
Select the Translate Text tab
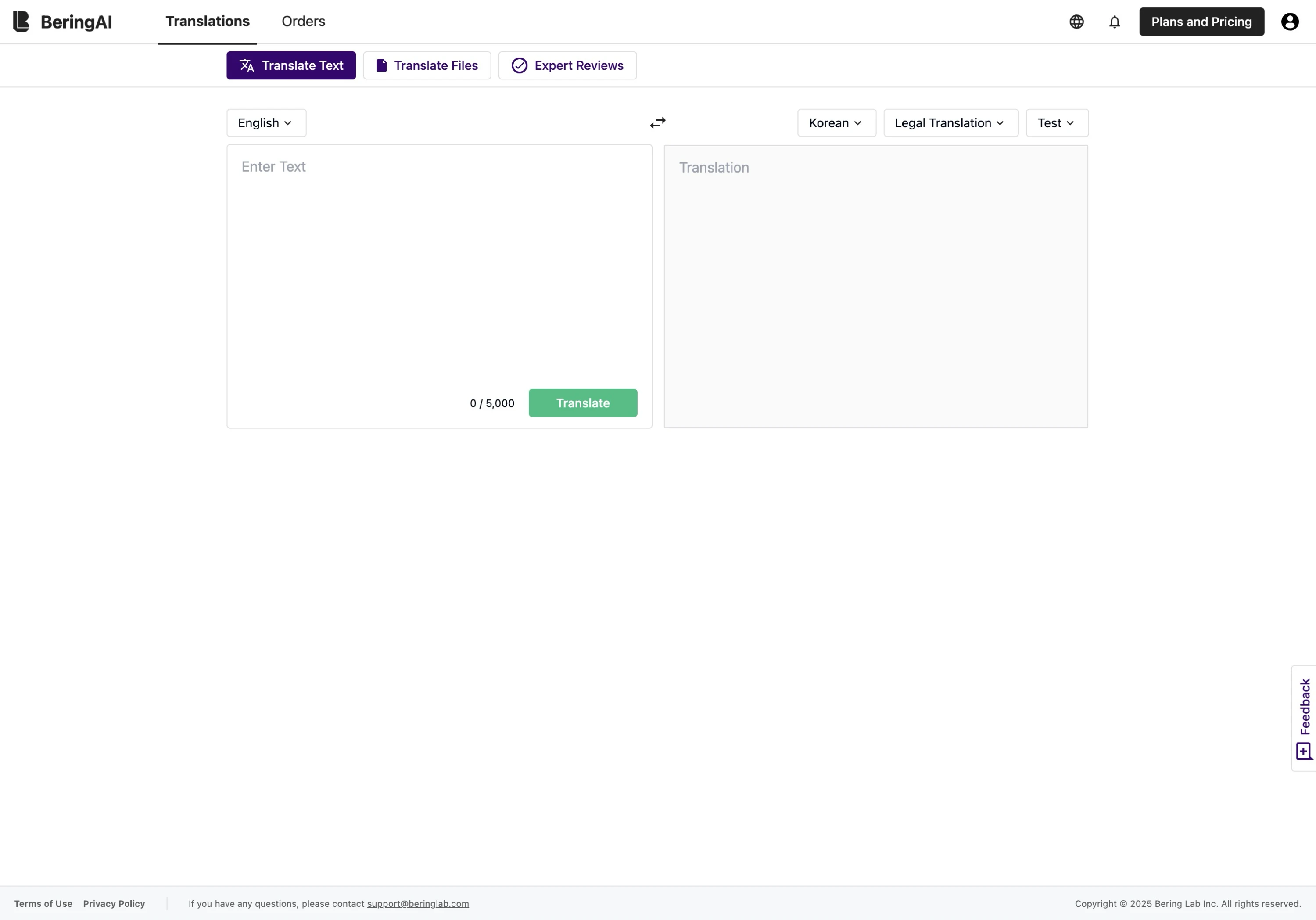[291, 65]
